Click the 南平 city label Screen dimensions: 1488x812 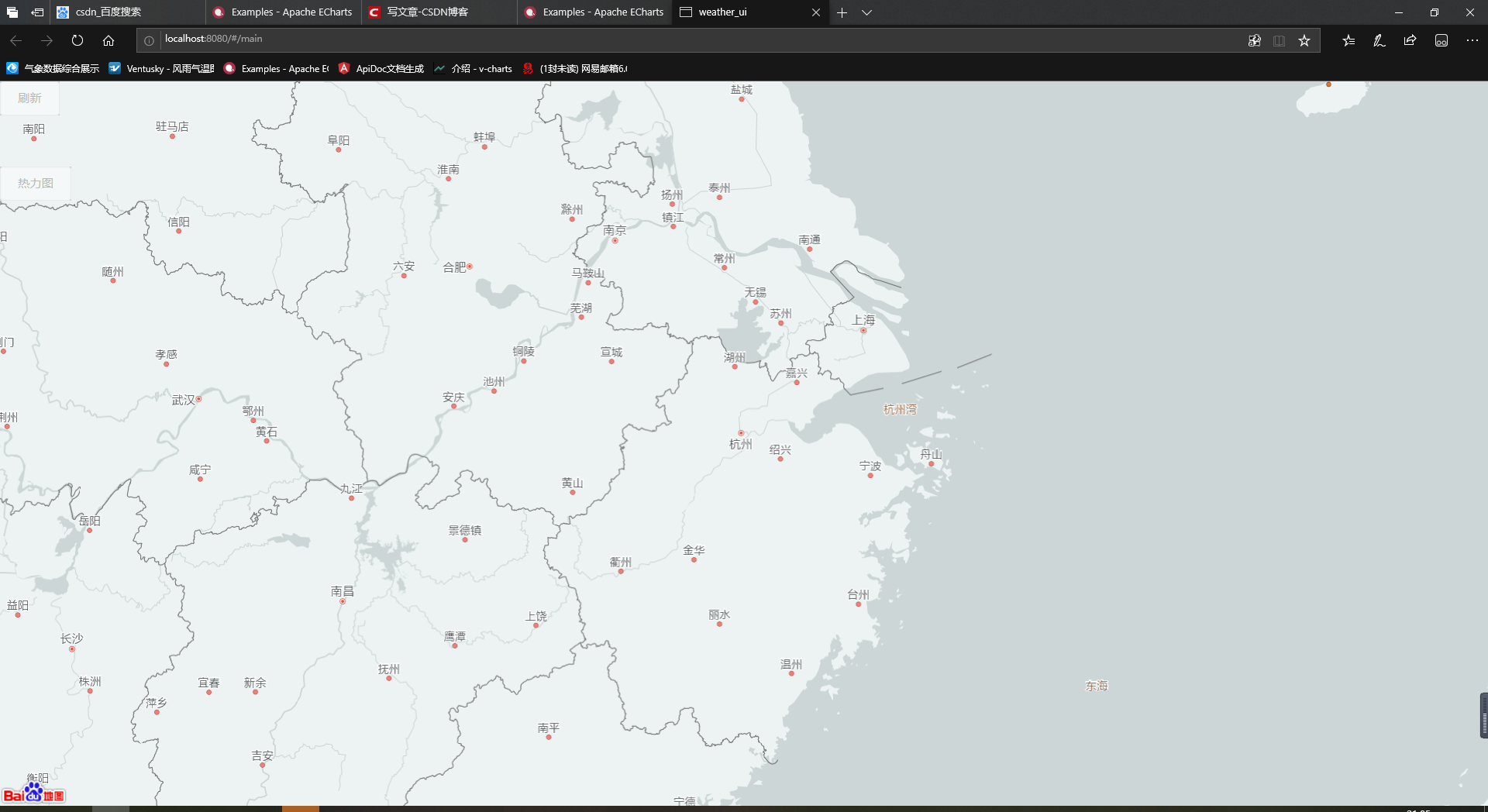pos(549,728)
